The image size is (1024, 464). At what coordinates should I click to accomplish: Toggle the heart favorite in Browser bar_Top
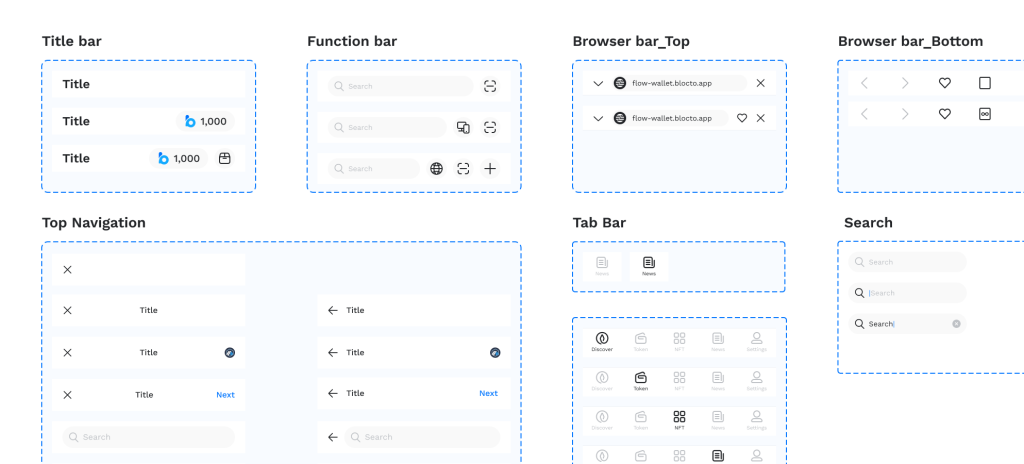[x=742, y=118]
